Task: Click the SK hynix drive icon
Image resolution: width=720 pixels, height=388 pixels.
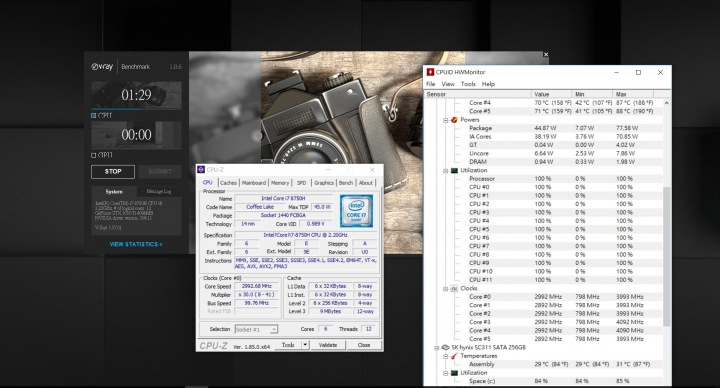Action: coord(445,348)
